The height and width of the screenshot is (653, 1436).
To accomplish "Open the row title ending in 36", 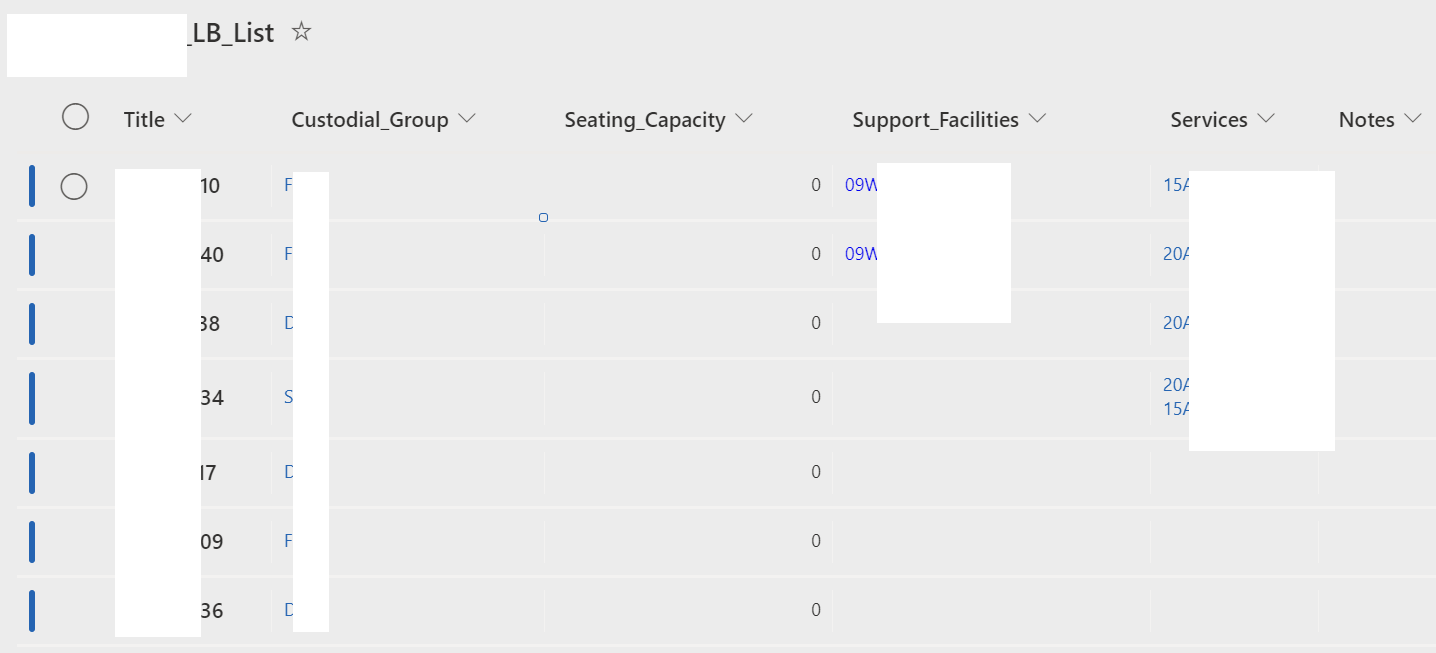I will pyautogui.click(x=212, y=611).
